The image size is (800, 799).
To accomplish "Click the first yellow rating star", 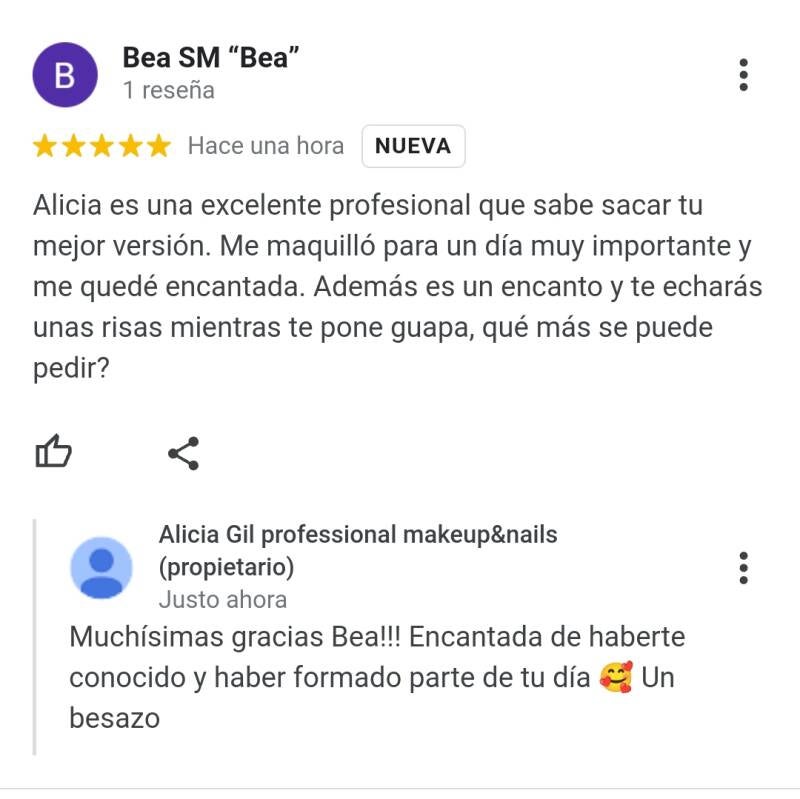I will tap(45, 145).
